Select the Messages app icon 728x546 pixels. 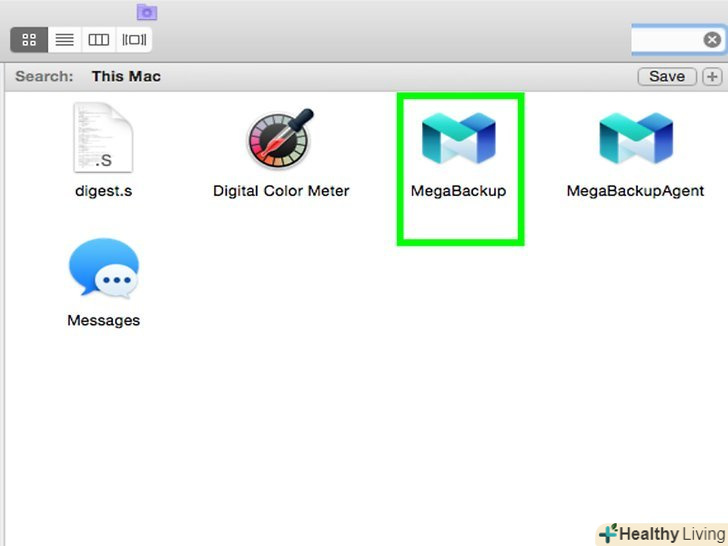pyautogui.click(x=104, y=268)
